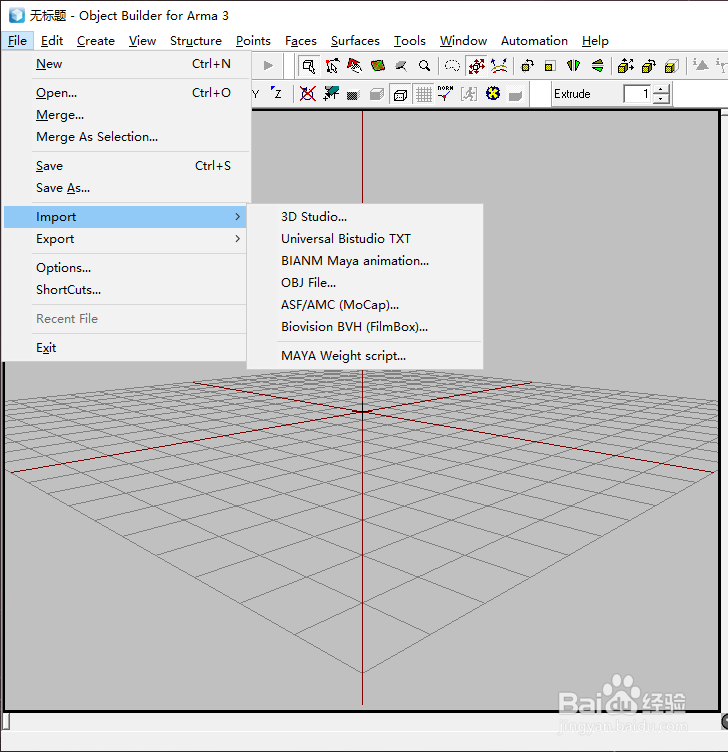Increase the Extrude value with the up arrow
The height and width of the screenshot is (752, 728).
pos(661,89)
